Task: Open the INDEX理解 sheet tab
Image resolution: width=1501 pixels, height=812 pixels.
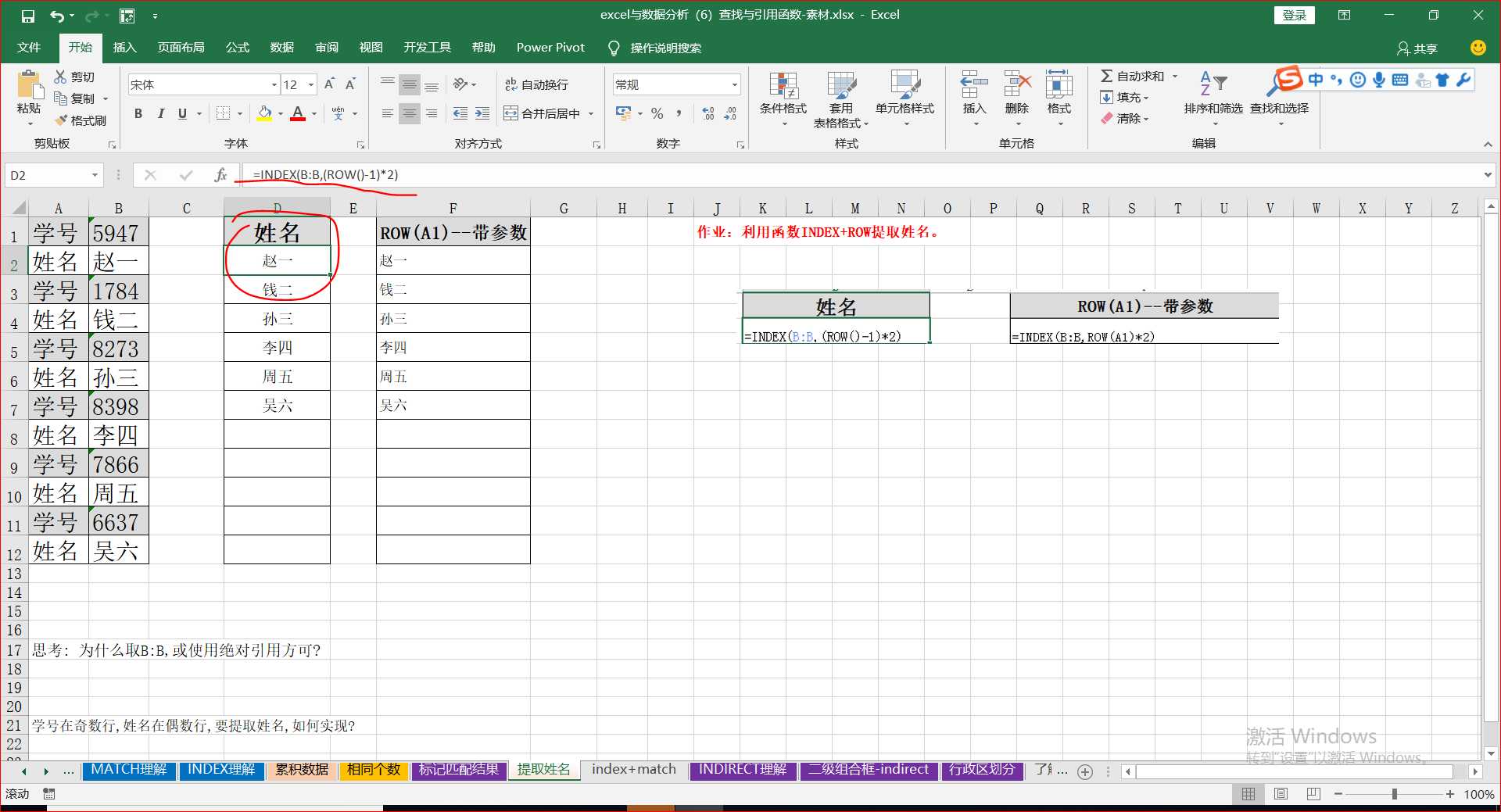Action: click(x=221, y=770)
